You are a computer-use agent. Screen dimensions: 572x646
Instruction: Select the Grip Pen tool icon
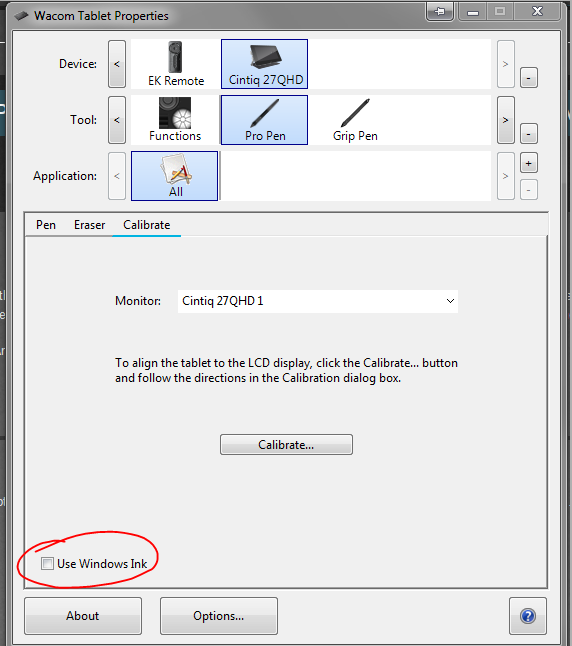tap(355, 120)
